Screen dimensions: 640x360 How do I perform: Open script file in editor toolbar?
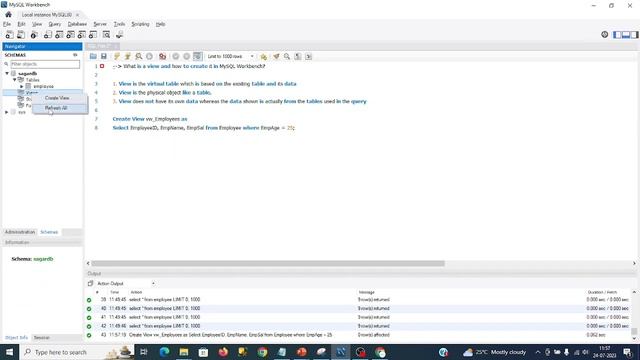(x=93, y=56)
